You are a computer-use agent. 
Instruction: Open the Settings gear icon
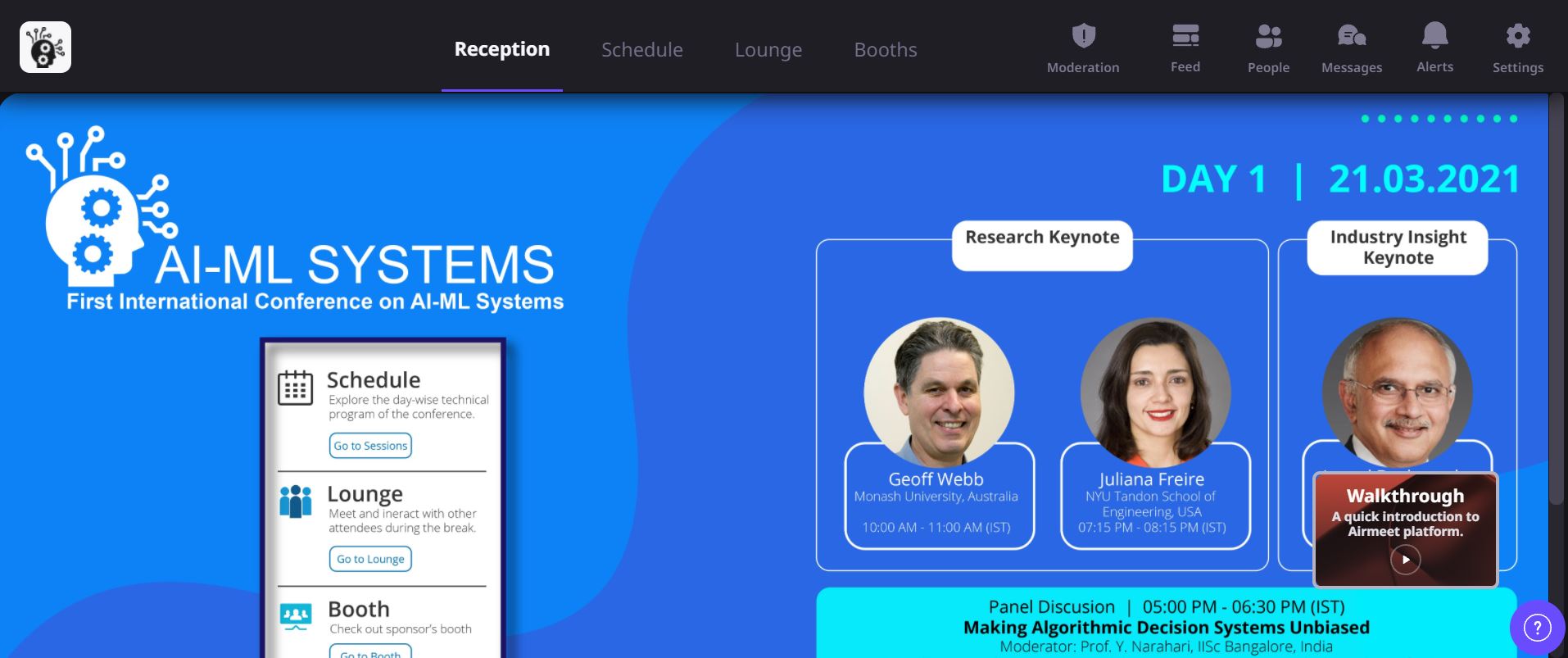(1518, 36)
